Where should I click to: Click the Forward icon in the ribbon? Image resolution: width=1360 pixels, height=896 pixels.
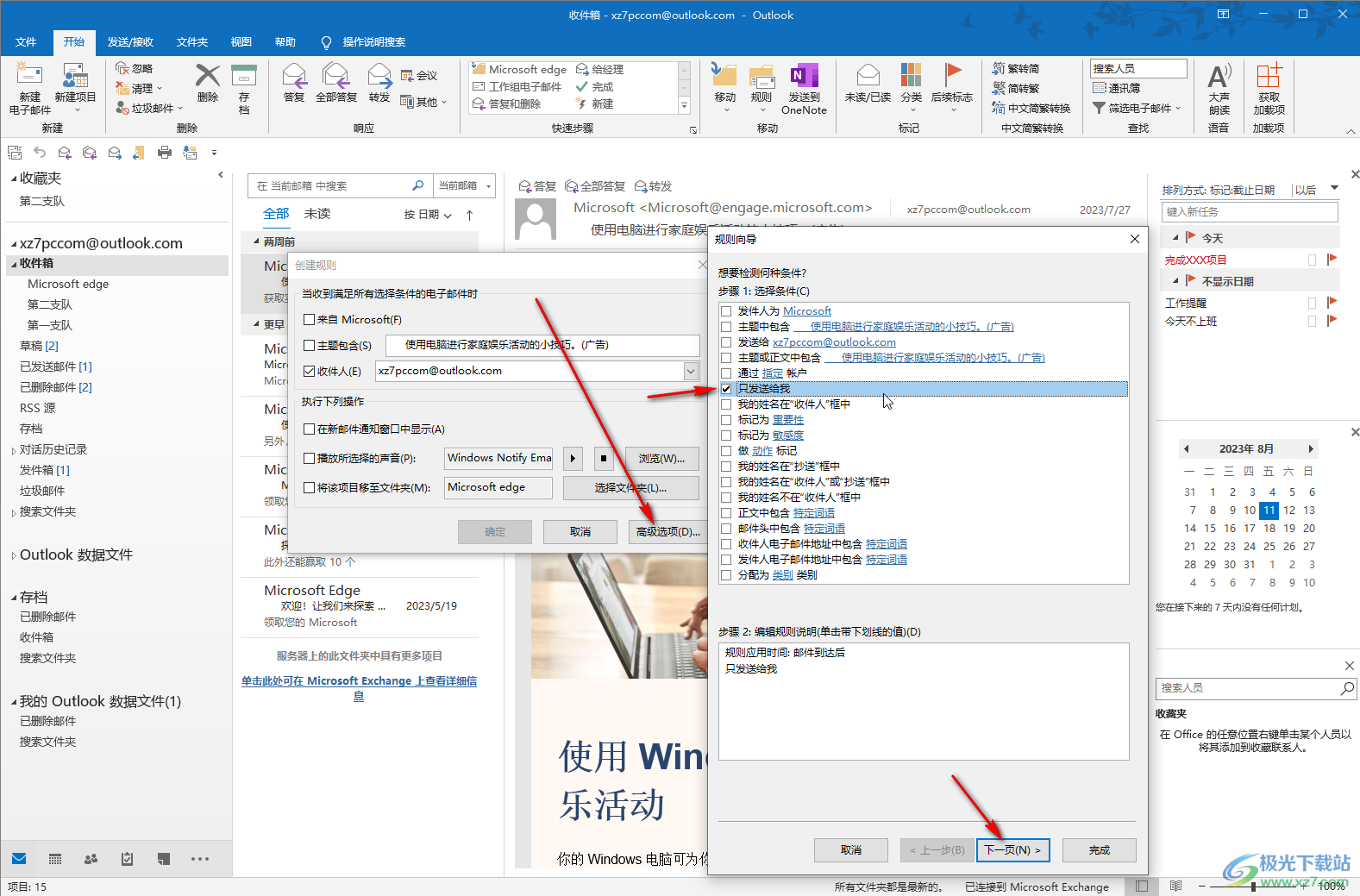(x=379, y=75)
